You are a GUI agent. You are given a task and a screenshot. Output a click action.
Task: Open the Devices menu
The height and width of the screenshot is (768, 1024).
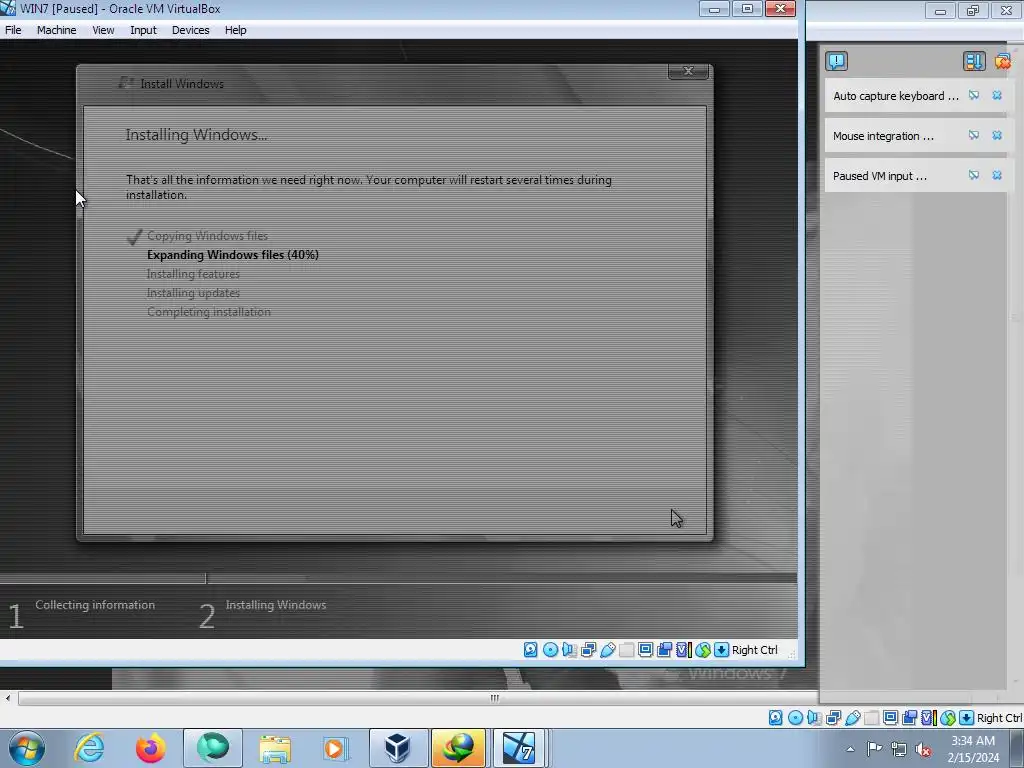pyautogui.click(x=190, y=30)
